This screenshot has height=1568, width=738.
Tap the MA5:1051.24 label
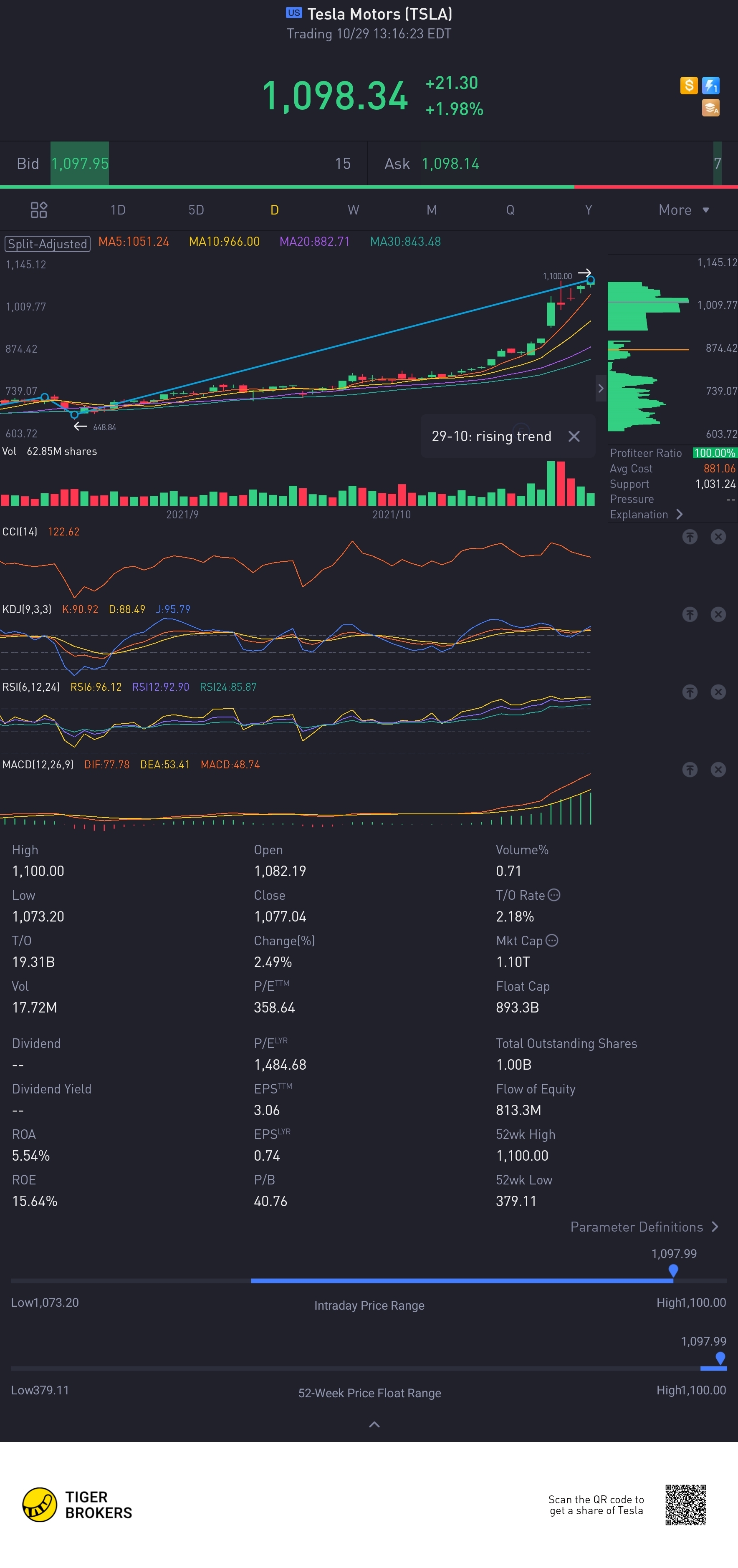(x=133, y=242)
